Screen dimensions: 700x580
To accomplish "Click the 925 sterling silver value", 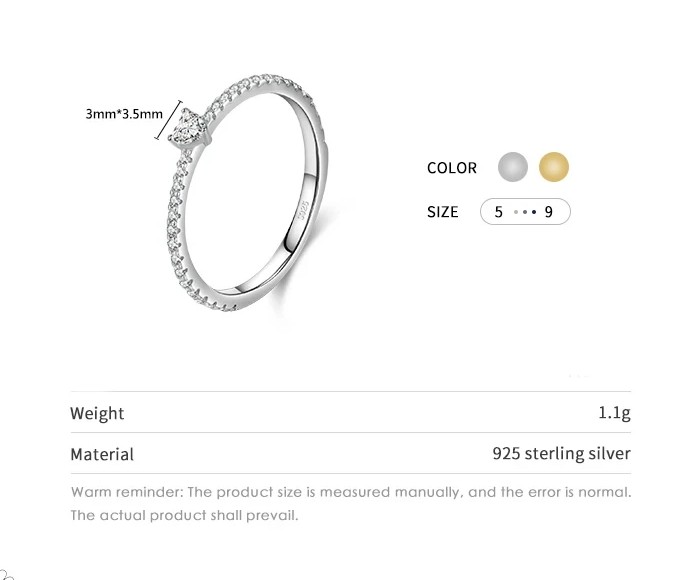I will (561, 454).
